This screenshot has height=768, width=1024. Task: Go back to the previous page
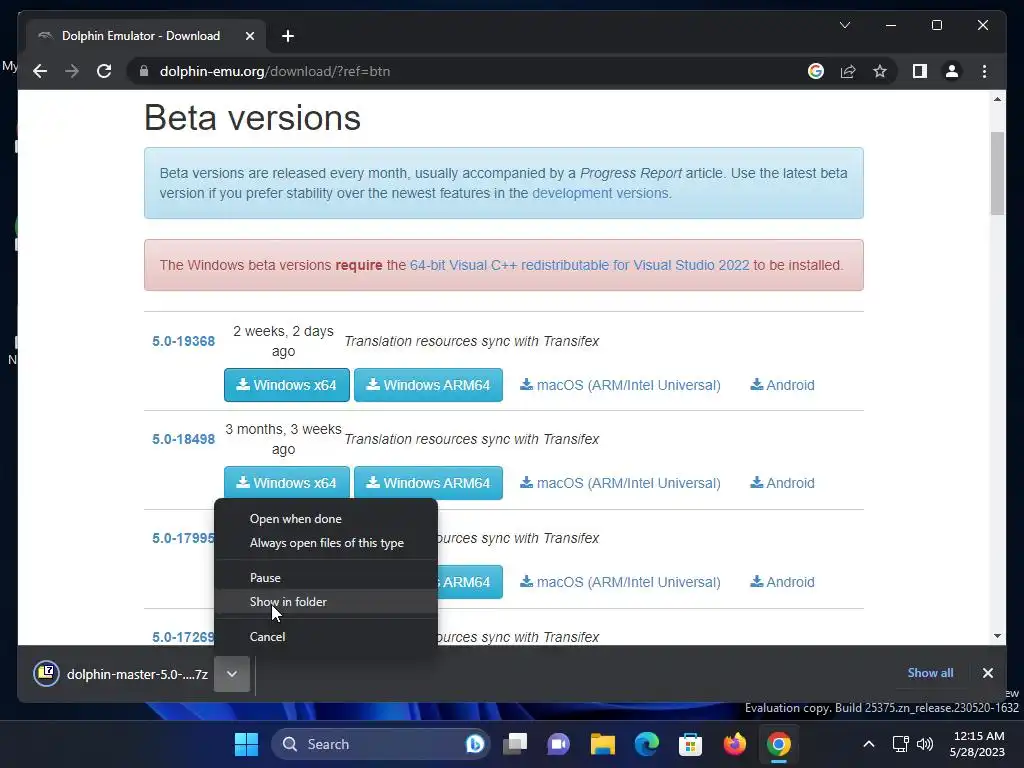coord(40,71)
